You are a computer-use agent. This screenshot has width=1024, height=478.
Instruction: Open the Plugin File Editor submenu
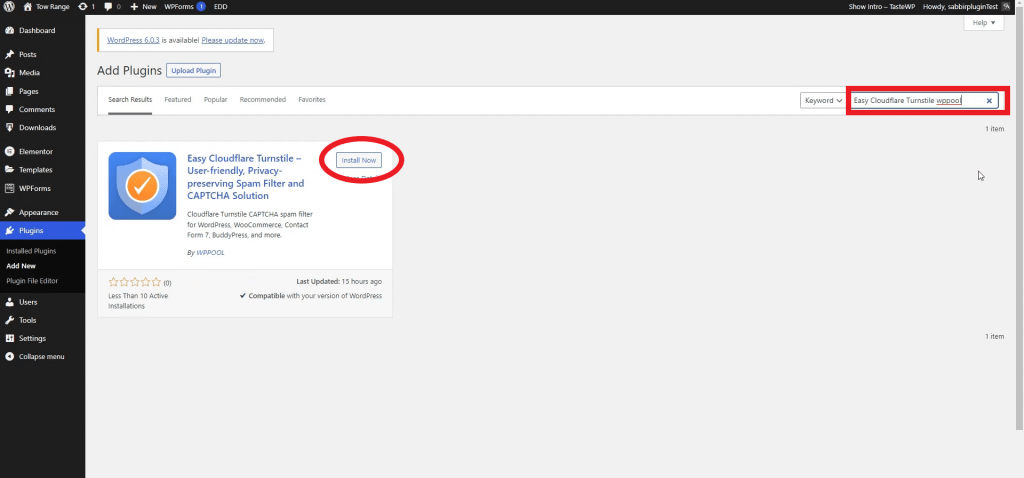(x=32, y=281)
